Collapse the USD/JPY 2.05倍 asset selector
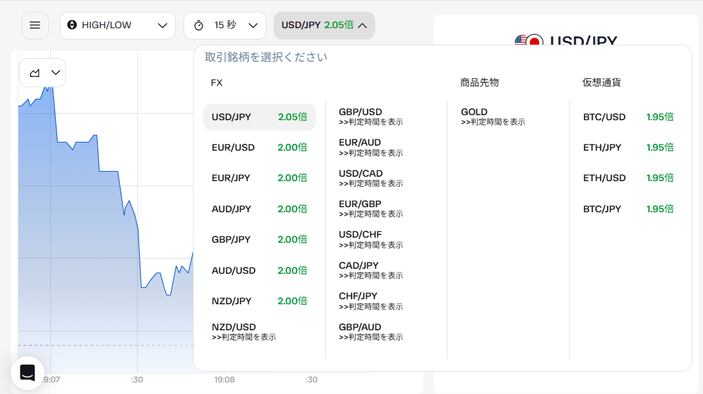The width and height of the screenshot is (703, 394). (324, 26)
